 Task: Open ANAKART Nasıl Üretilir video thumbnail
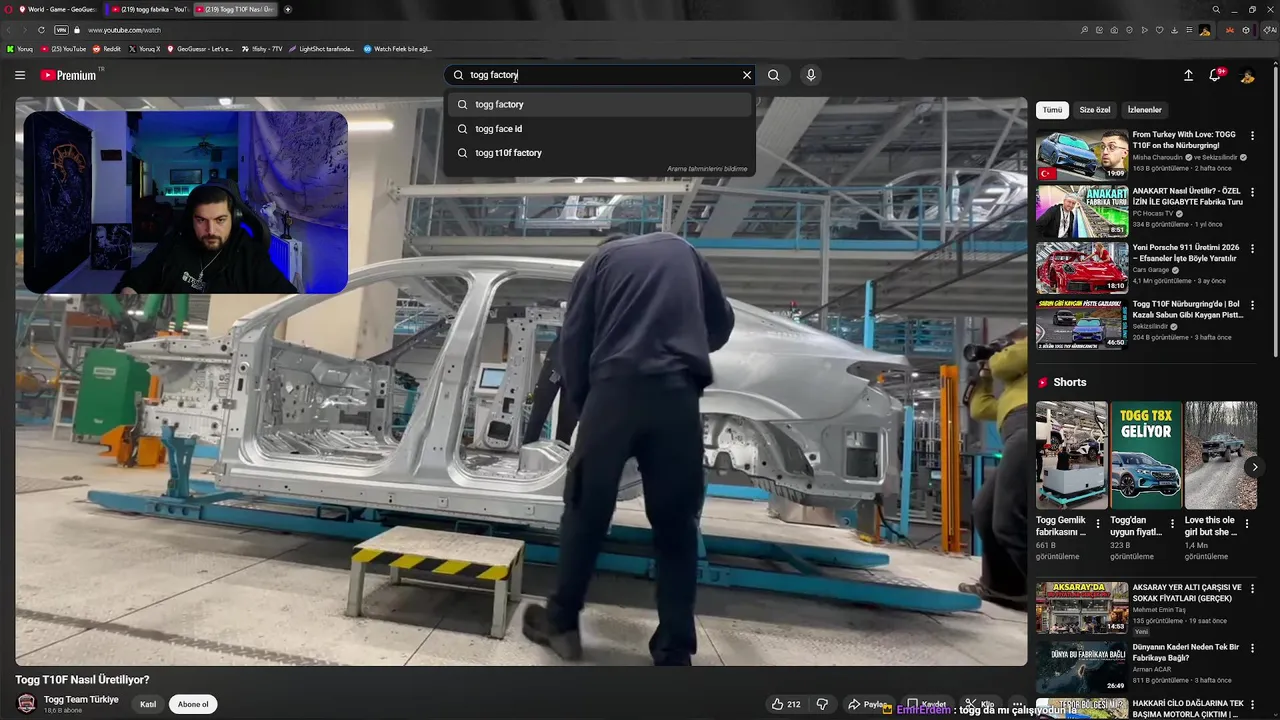[1082, 211]
